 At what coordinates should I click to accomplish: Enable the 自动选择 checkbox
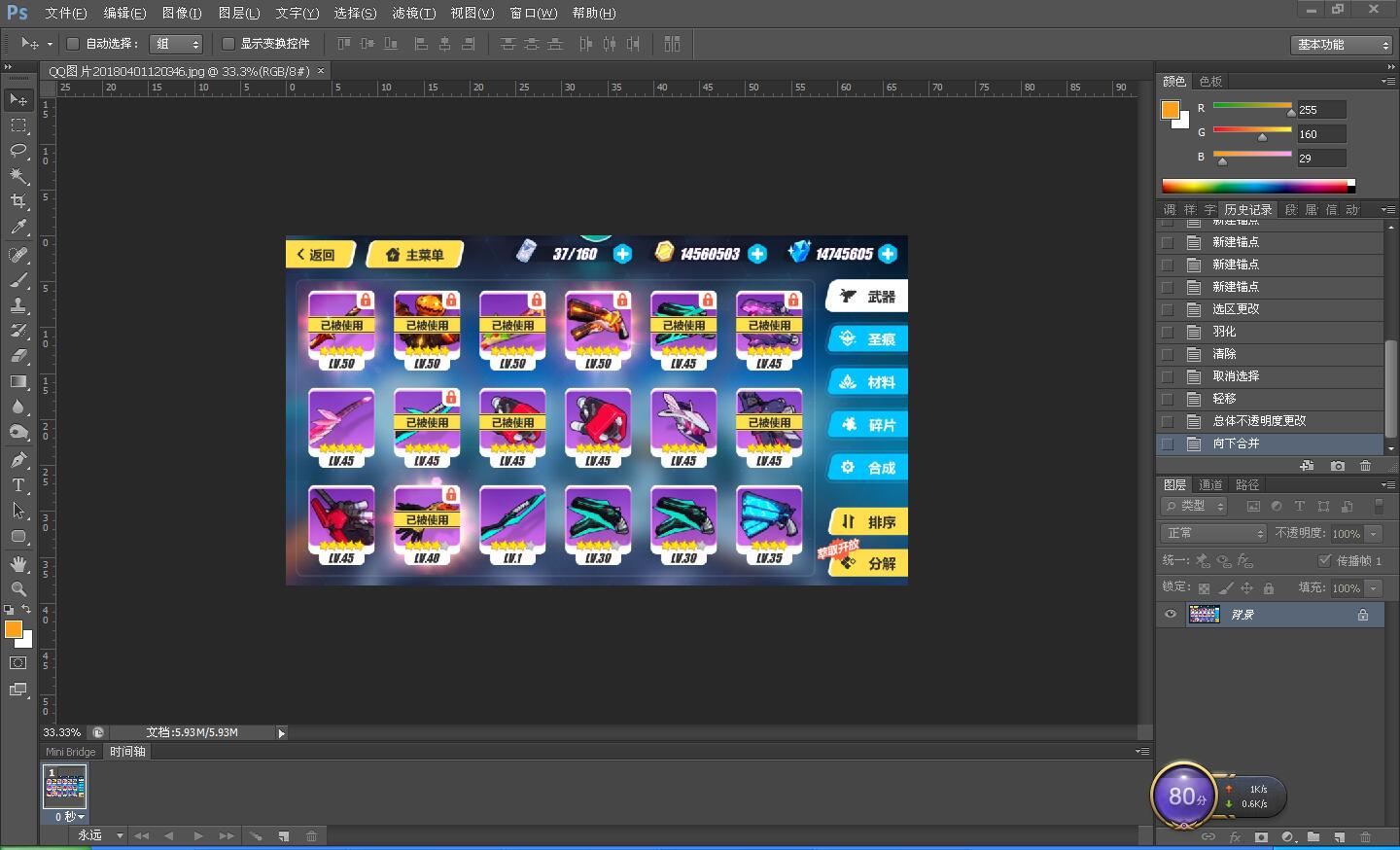73,44
